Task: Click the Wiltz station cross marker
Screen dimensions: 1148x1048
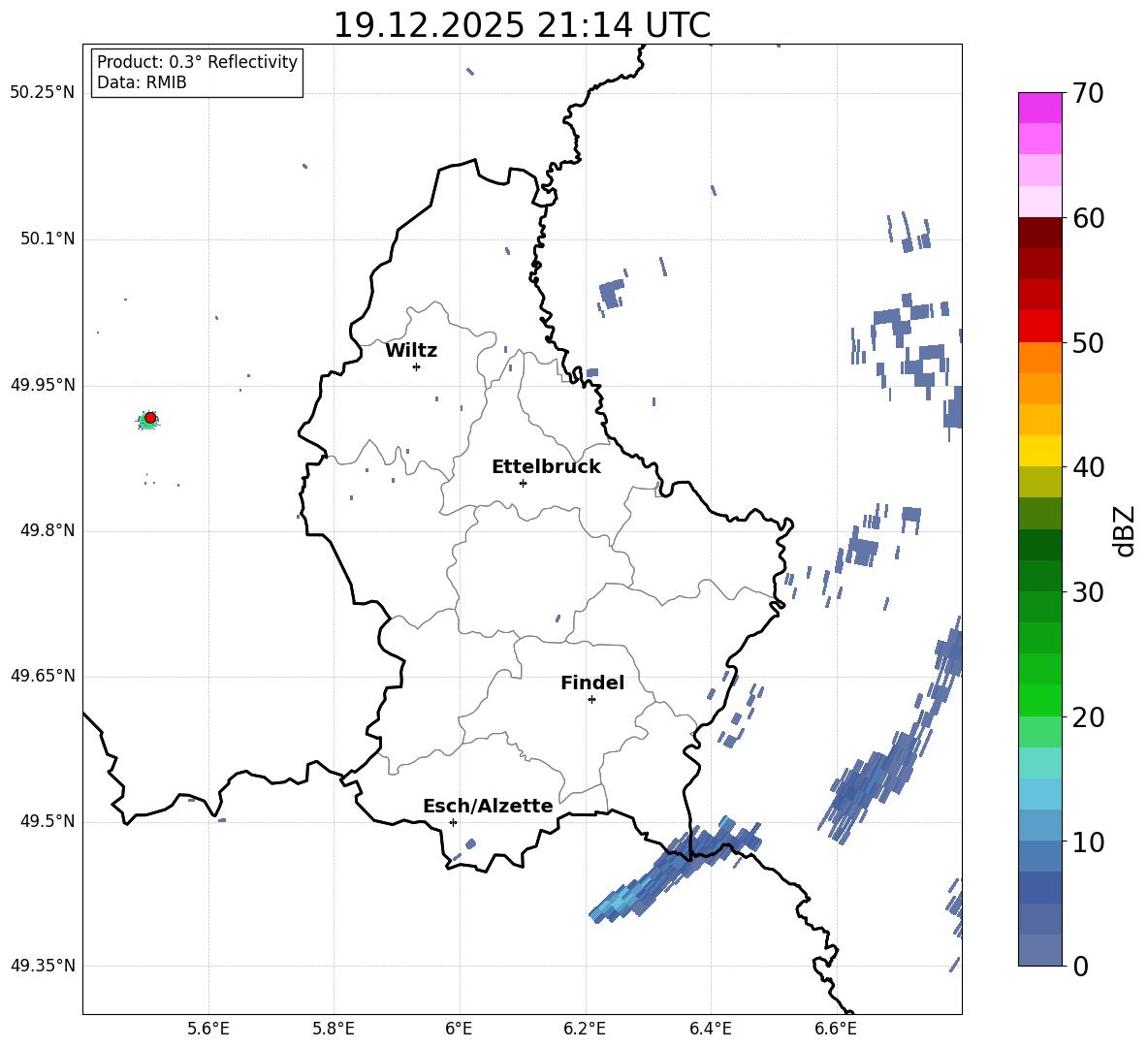Action: 417,366
